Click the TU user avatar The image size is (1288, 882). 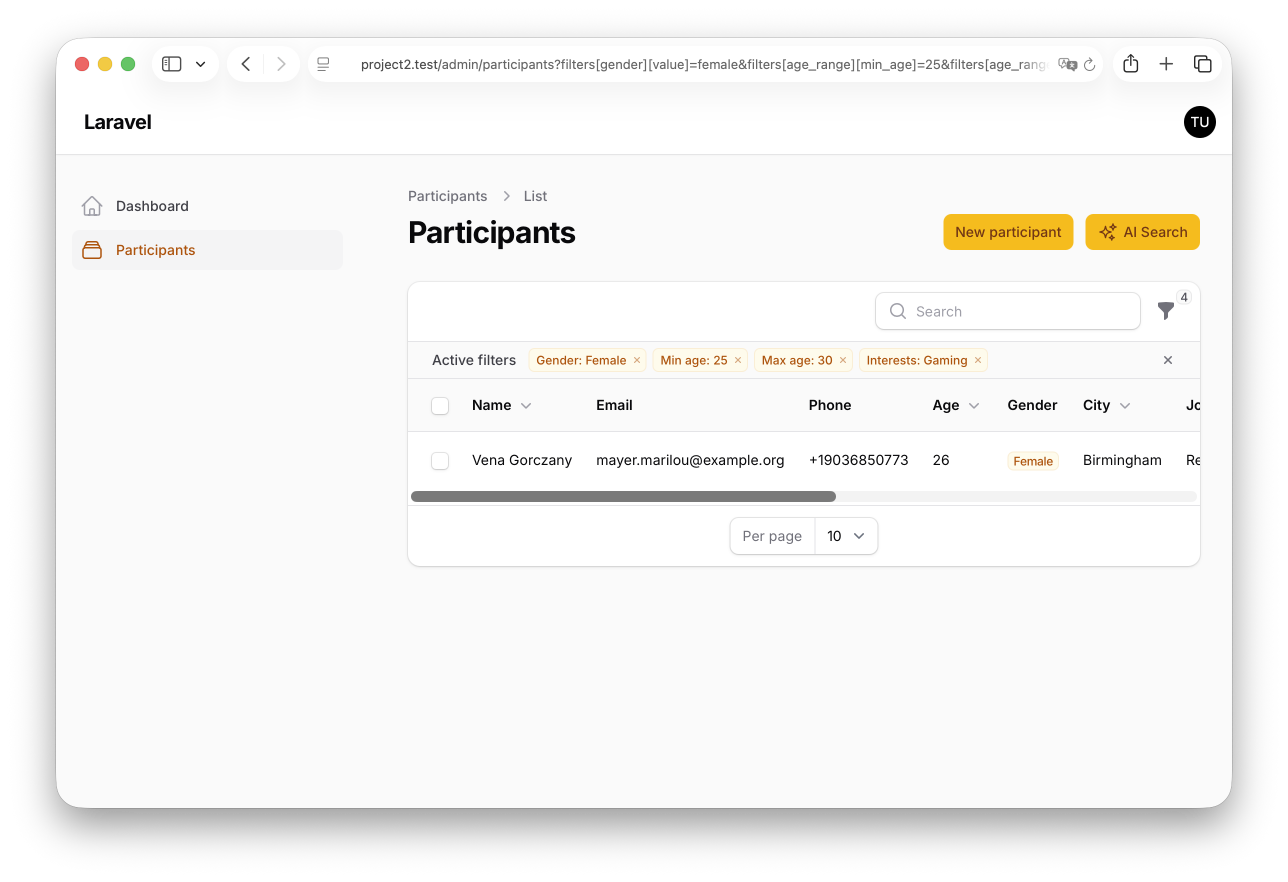click(1199, 122)
